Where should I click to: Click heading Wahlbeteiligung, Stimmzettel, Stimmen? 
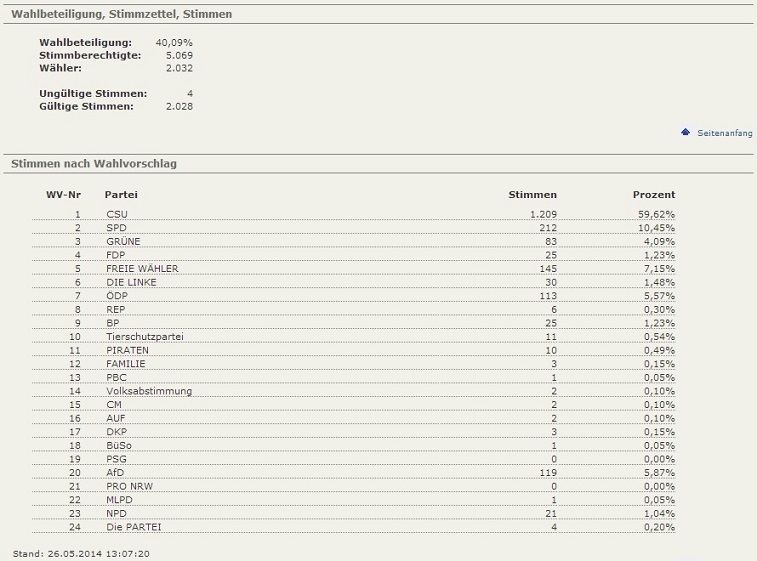tap(122, 14)
